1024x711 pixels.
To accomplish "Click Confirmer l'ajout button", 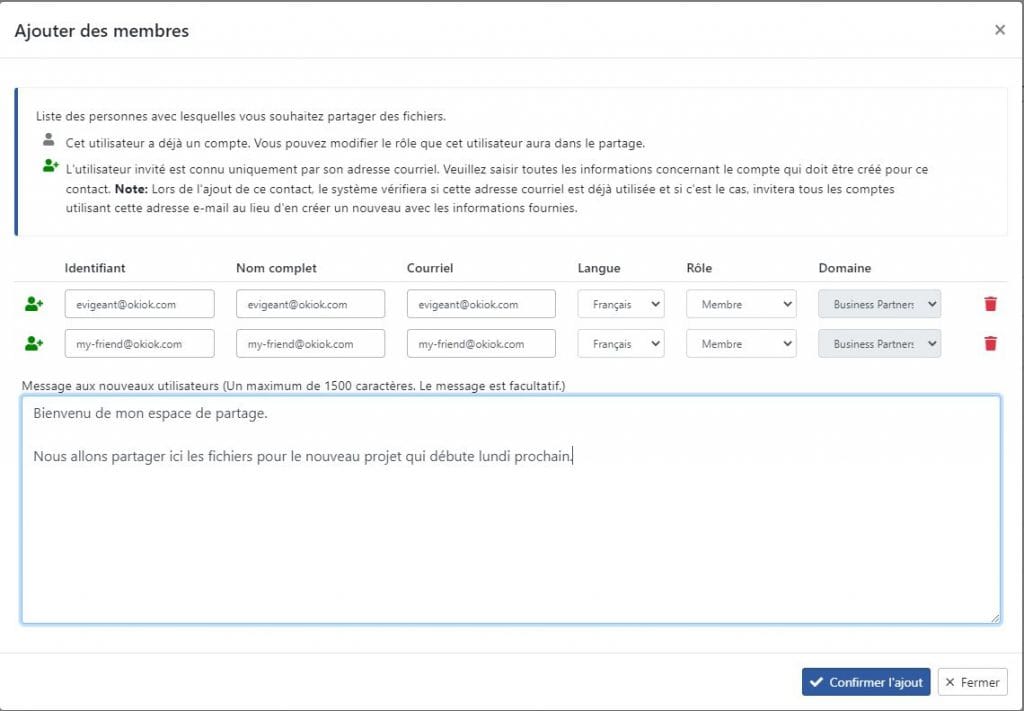I will pyautogui.click(x=866, y=682).
